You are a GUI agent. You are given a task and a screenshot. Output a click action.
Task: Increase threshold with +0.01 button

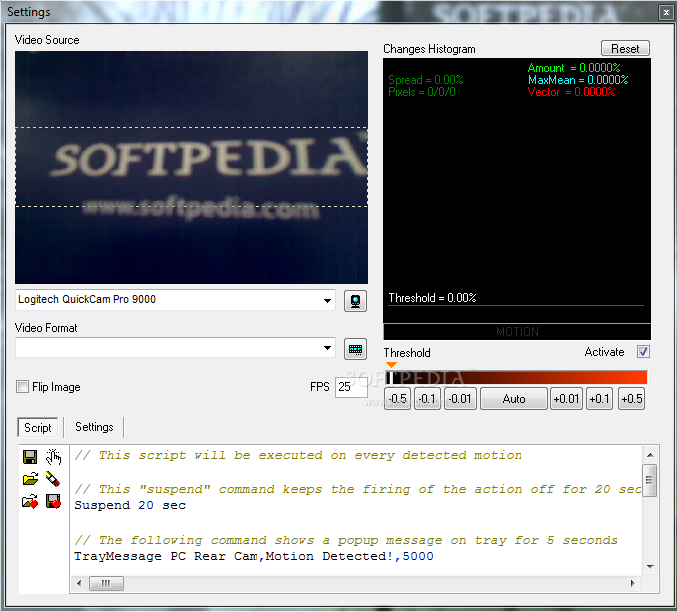(x=566, y=398)
